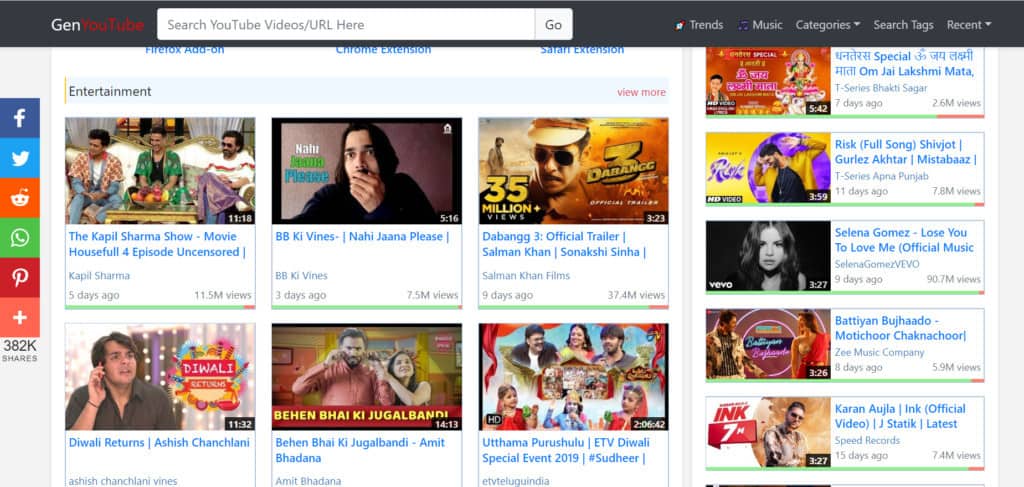Click the Firefox Add-on link
The height and width of the screenshot is (487, 1024).
(185, 50)
